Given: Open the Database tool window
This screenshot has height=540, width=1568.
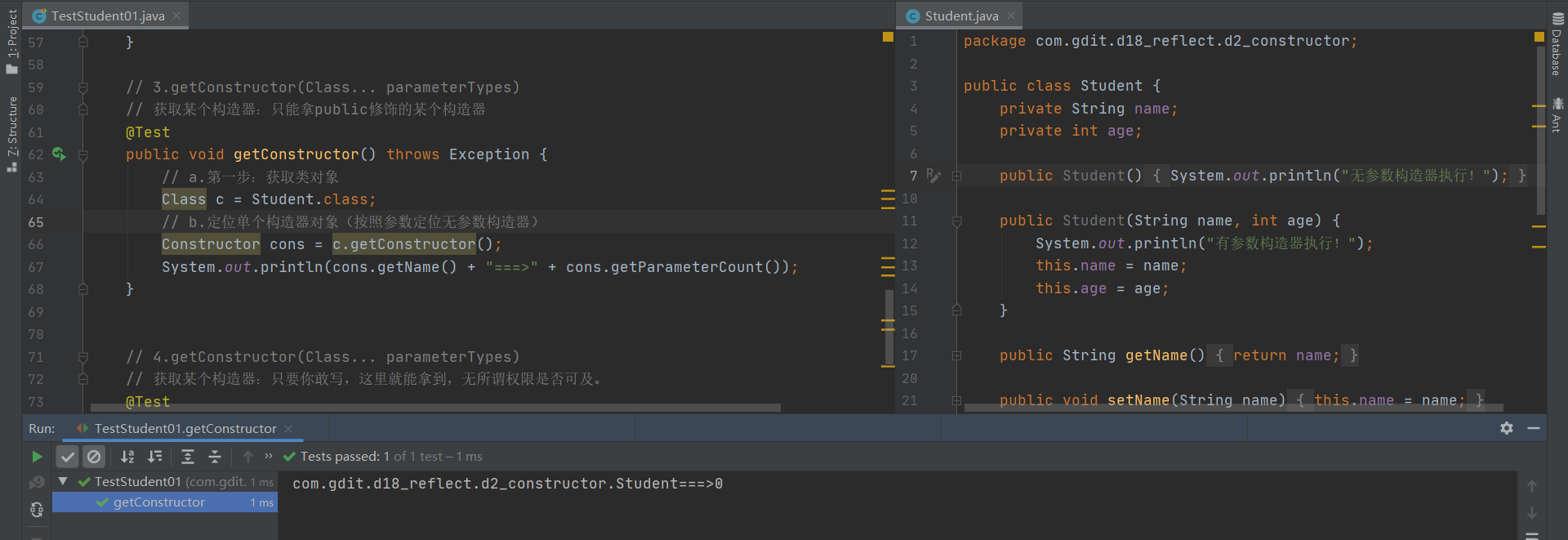Looking at the screenshot, I should click(x=1557, y=45).
